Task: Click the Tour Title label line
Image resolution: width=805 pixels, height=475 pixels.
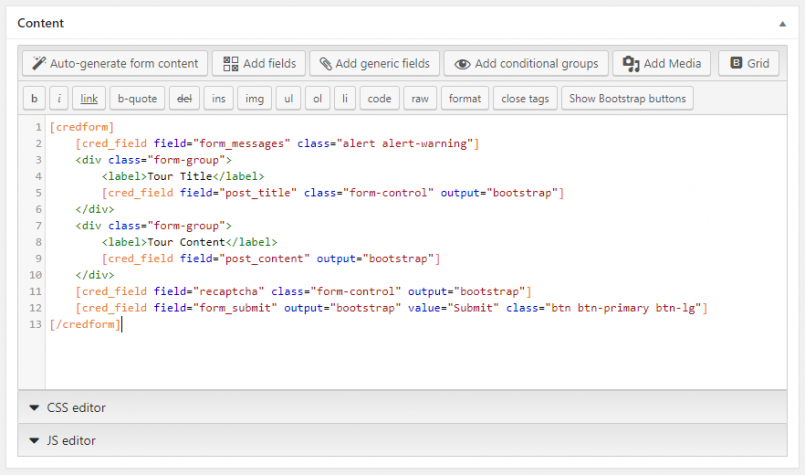Action: coord(183,176)
